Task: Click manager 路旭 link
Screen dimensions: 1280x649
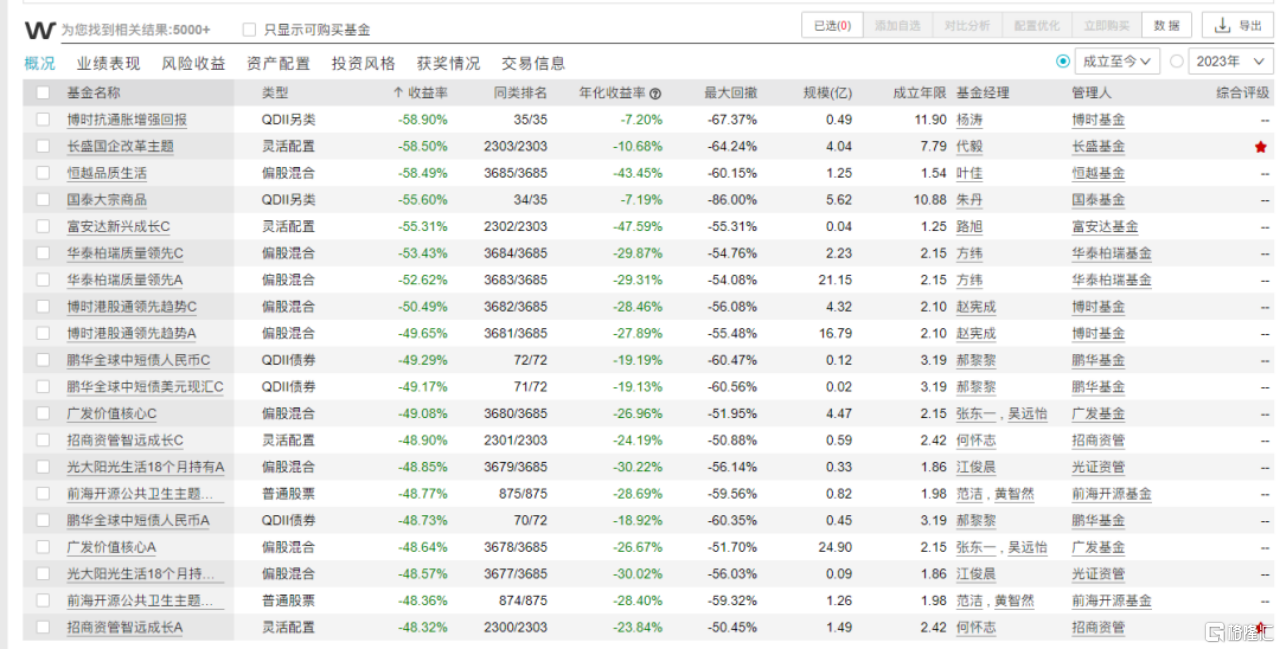Action: (x=969, y=227)
